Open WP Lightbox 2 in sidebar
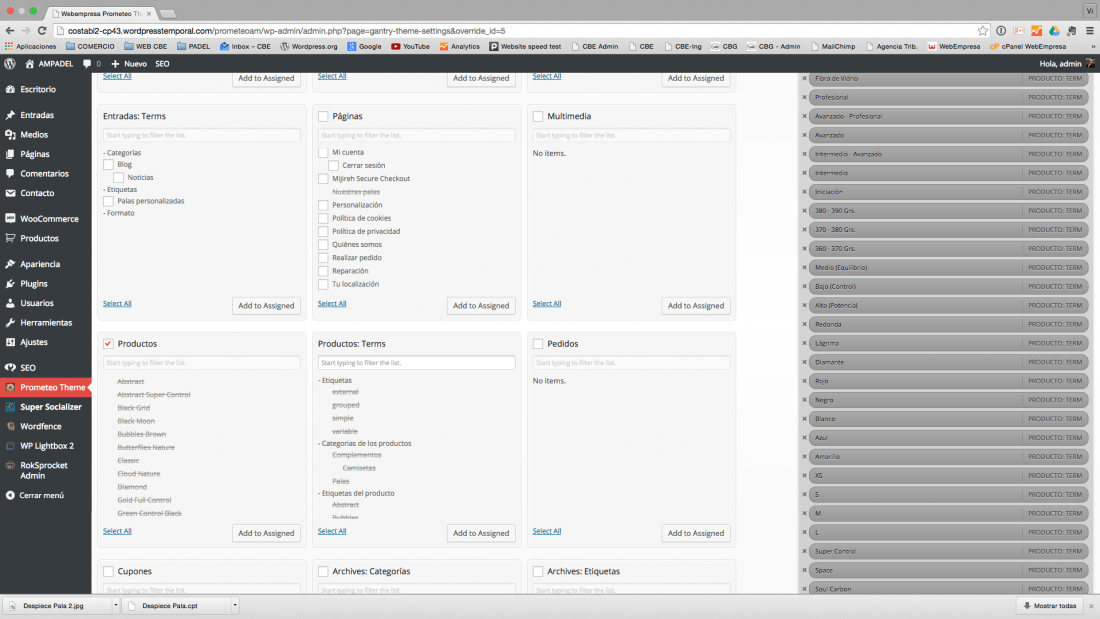The width and height of the screenshot is (1100, 619). click(x=46, y=446)
